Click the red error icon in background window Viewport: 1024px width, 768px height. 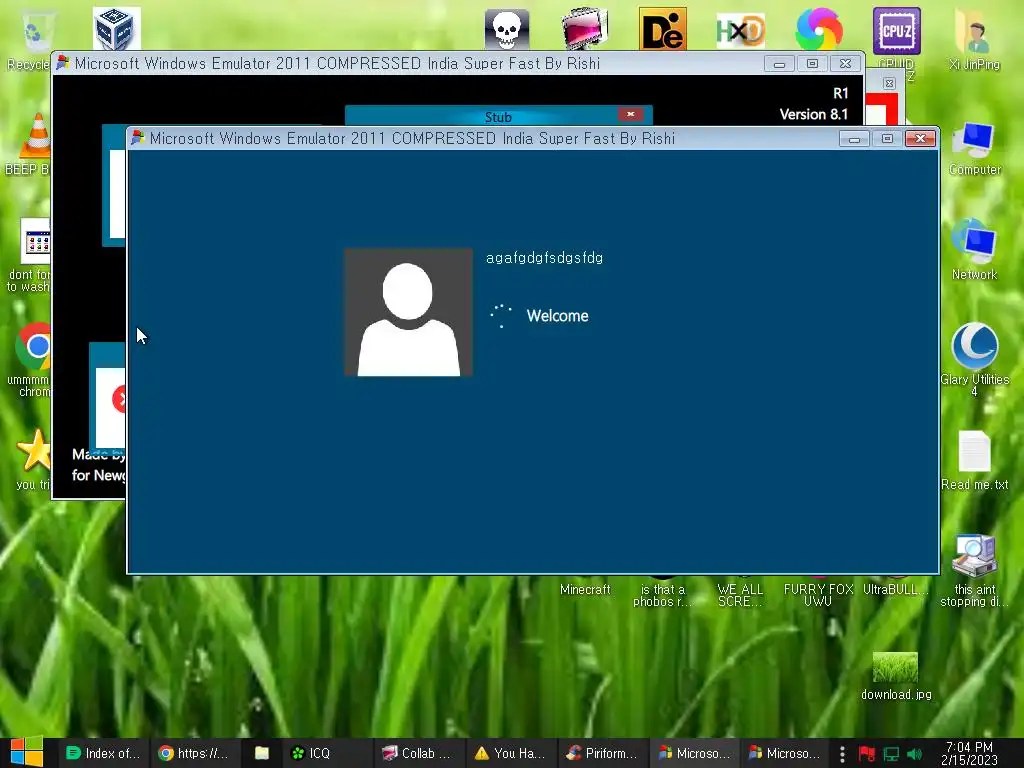point(119,399)
